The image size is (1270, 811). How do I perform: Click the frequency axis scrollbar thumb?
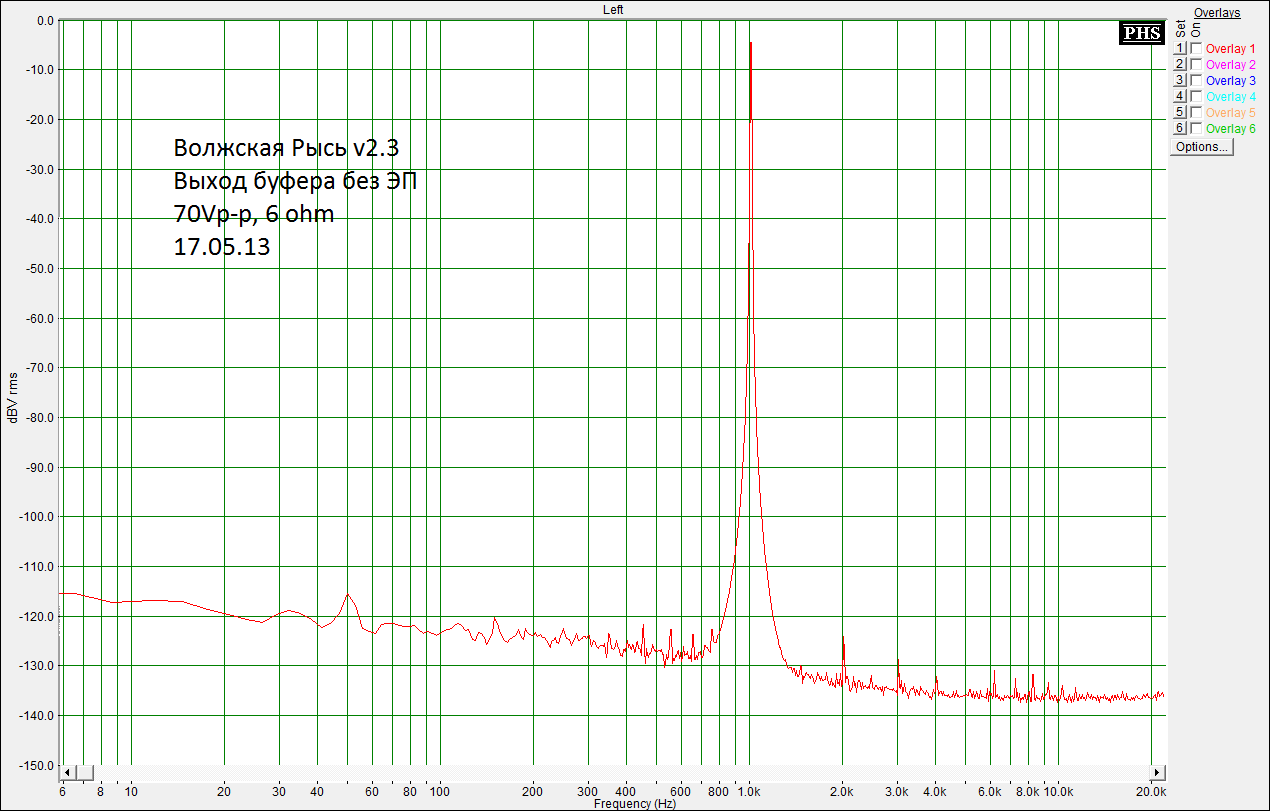tap(85, 773)
